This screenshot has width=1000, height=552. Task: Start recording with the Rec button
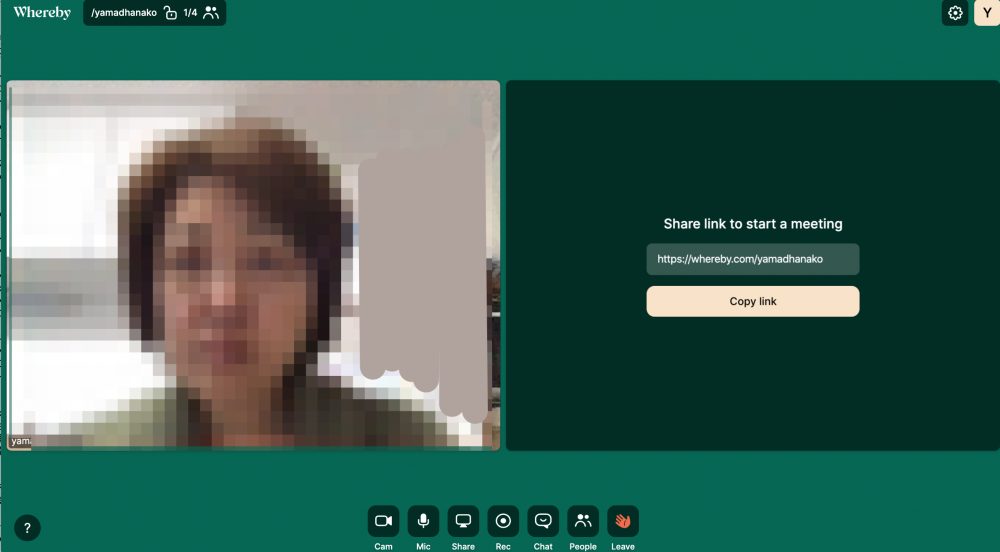pos(503,521)
